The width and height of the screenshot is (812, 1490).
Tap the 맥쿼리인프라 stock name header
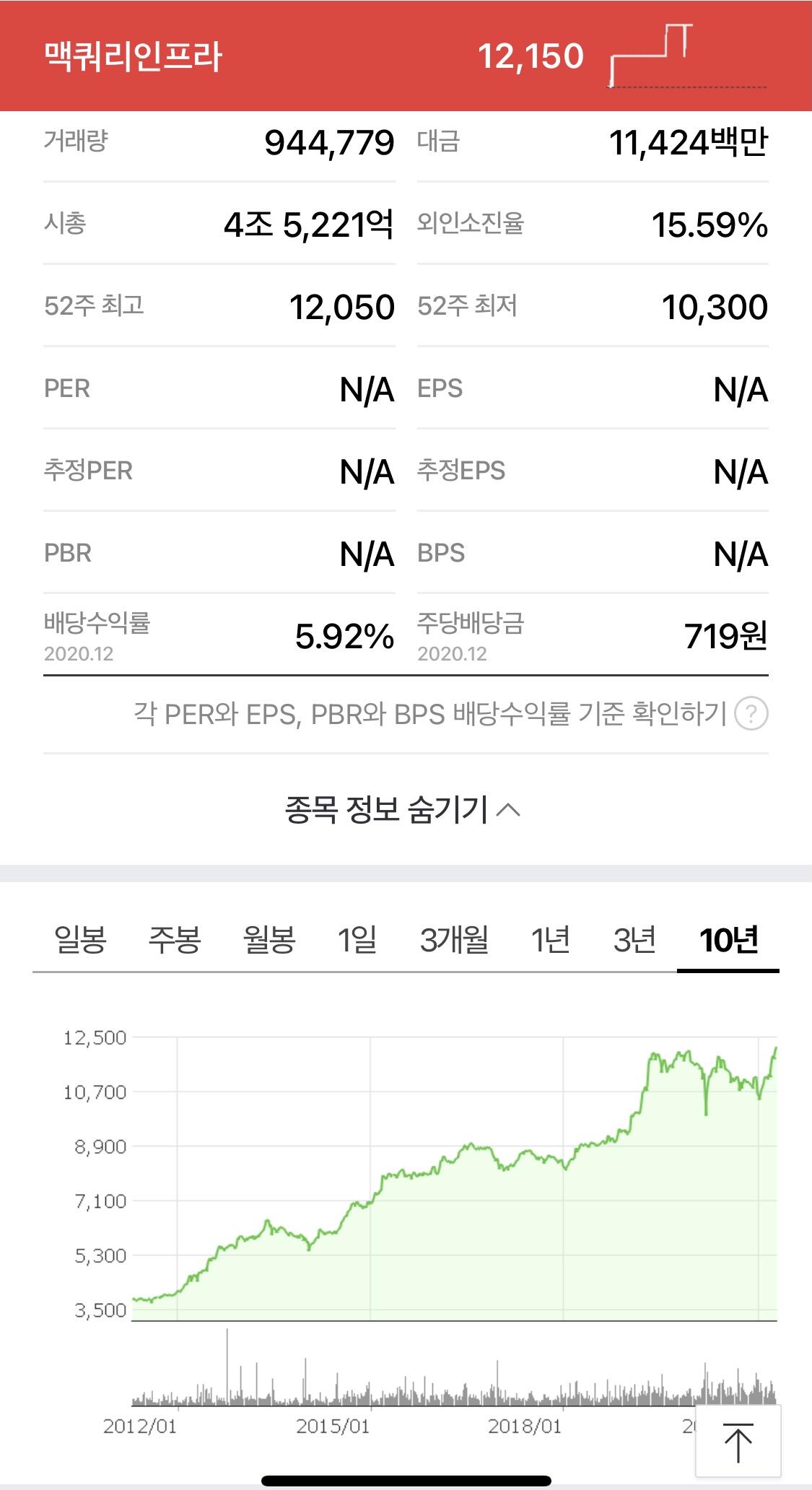(134, 56)
